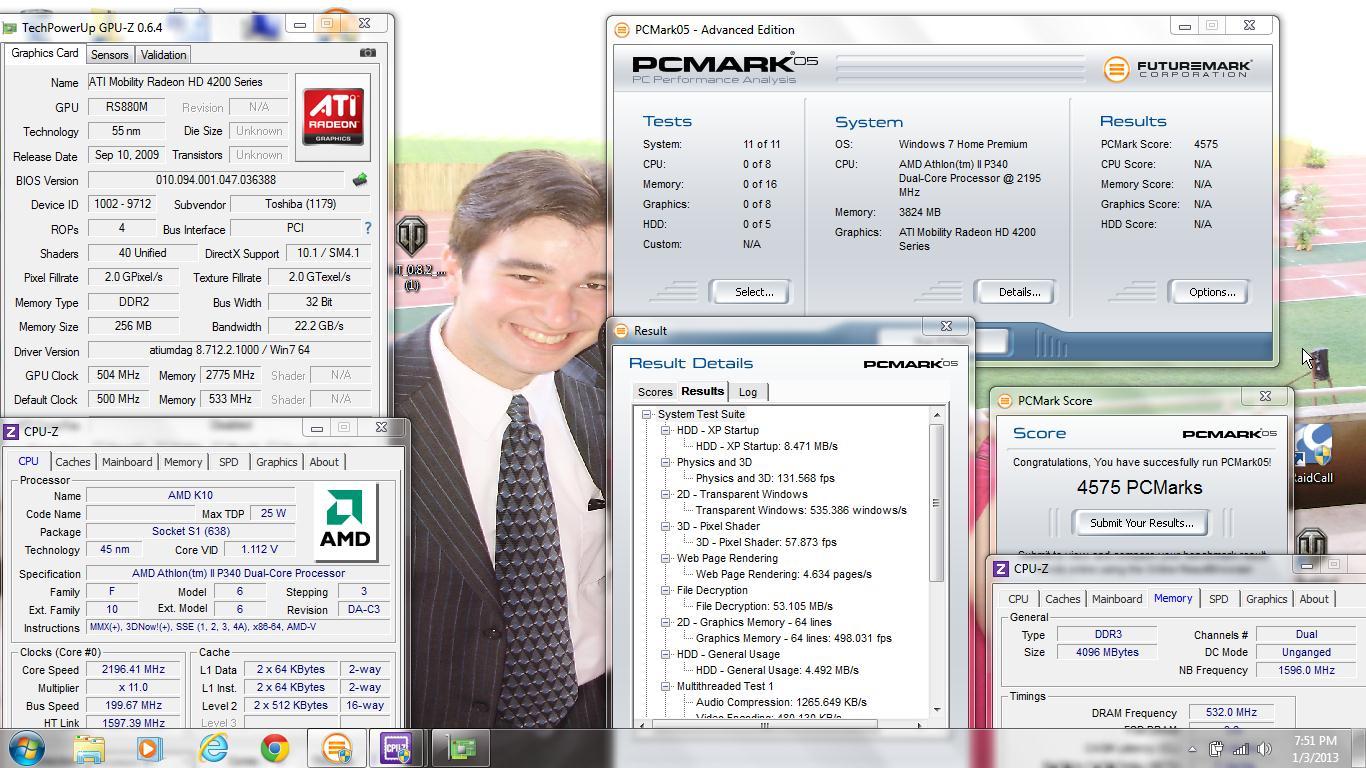Launch Windows Media Player from taskbar
This screenshot has height=768, width=1366.
click(150, 748)
